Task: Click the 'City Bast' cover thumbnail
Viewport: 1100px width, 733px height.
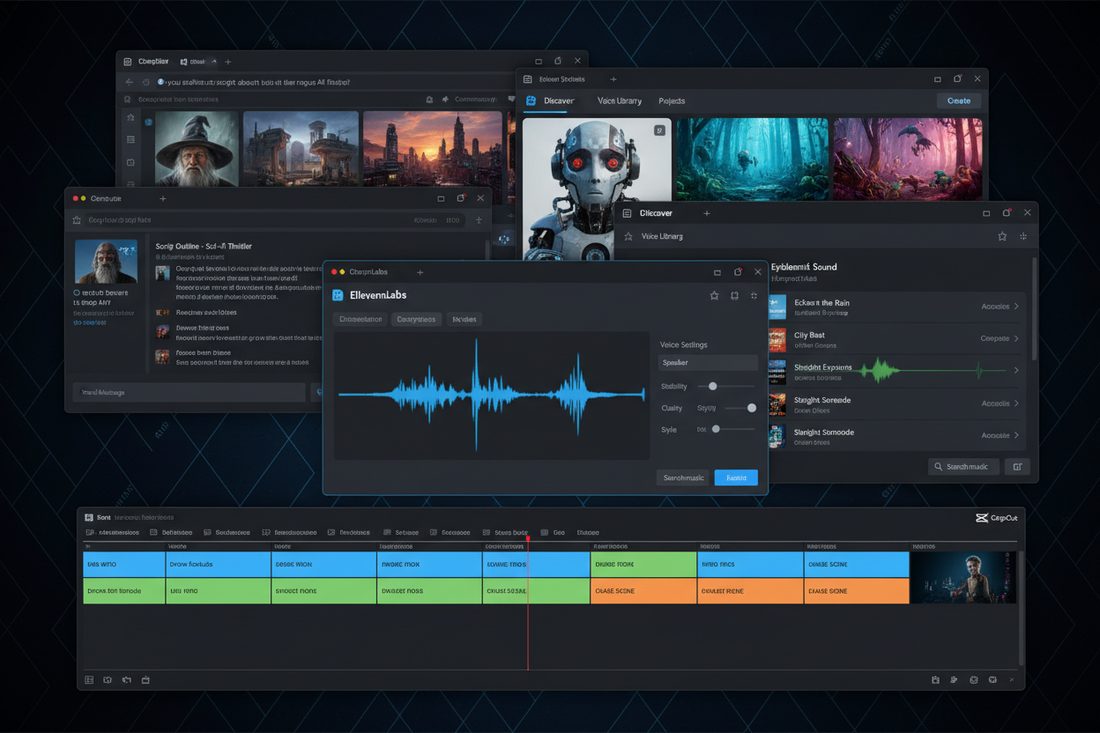Action: (777, 340)
